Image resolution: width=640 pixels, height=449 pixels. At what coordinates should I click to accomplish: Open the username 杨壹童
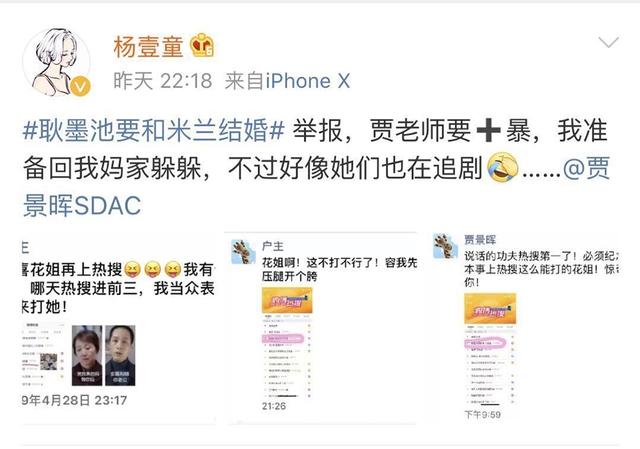[x=148, y=46]
